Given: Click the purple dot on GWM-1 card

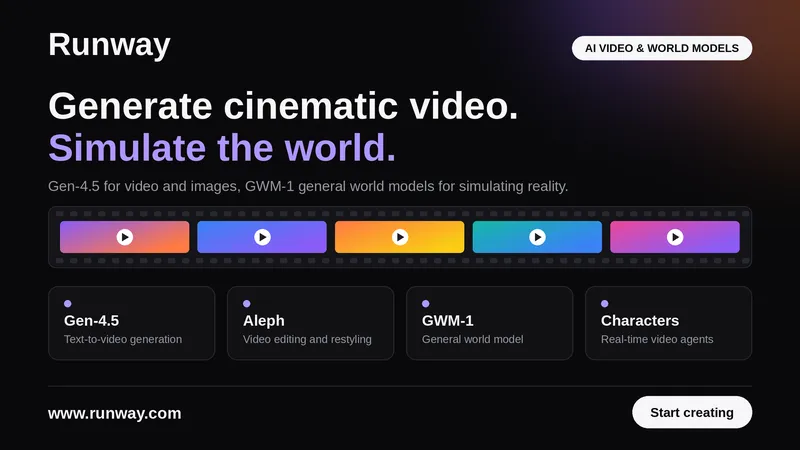Looking at the screenshot, I should [x=426, y=304].
